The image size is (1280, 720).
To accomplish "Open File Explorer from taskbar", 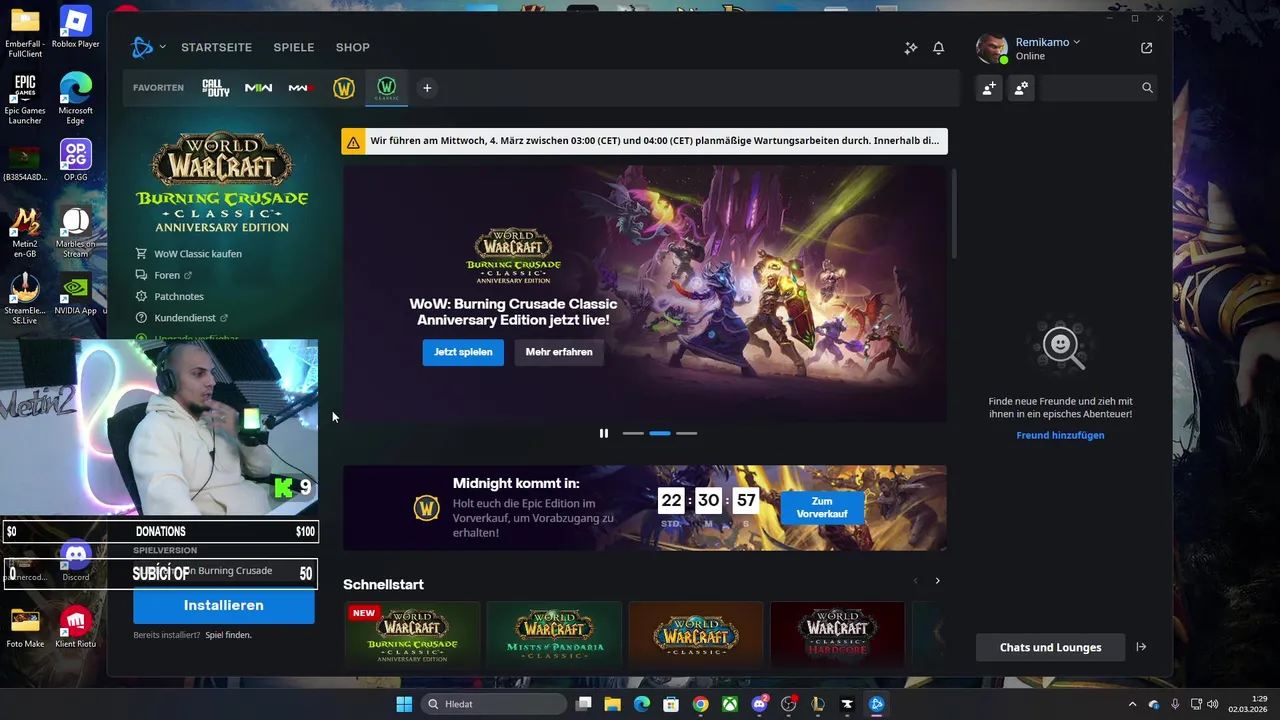I will 612,704.
